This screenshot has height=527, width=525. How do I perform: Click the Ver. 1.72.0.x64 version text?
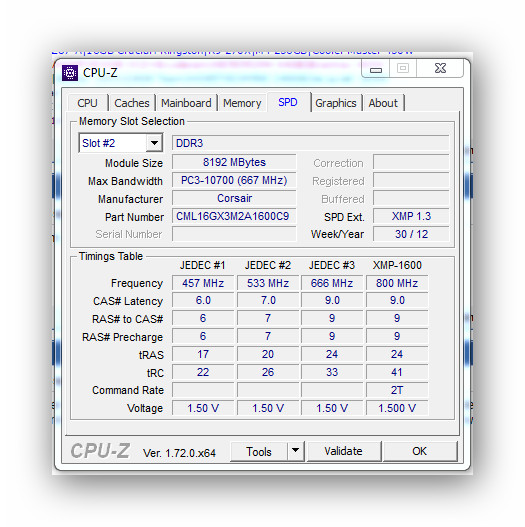(x=179, y=453)
